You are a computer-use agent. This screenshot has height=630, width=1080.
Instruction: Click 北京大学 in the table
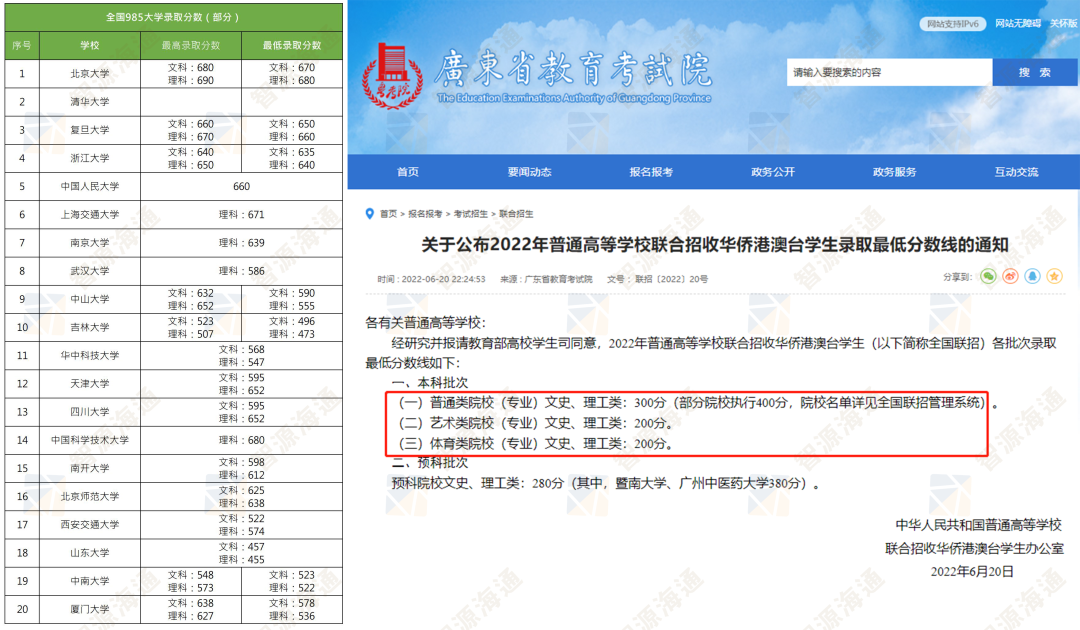pos(90,74)
